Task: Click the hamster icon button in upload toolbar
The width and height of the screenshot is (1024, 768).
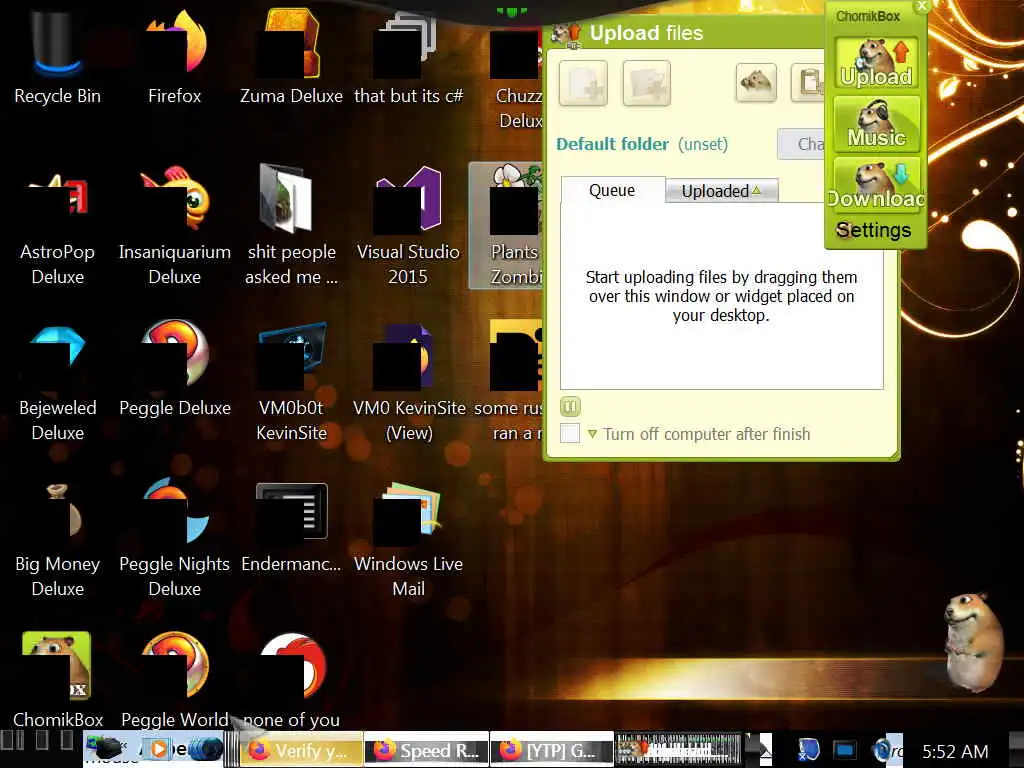Action: pos(756,82)
